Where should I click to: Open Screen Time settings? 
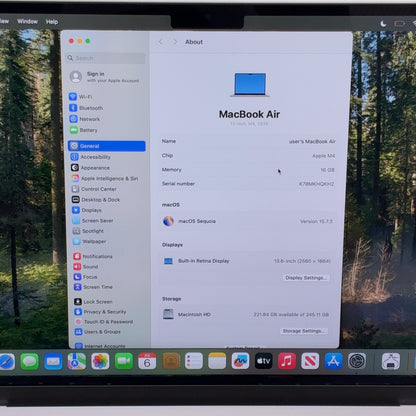tap(93, 287)
